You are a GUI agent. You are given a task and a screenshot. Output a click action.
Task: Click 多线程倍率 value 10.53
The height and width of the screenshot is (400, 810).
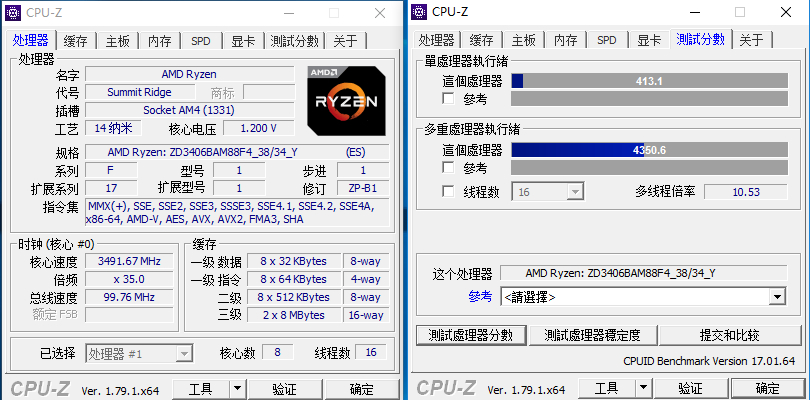(x=746, y=192)
